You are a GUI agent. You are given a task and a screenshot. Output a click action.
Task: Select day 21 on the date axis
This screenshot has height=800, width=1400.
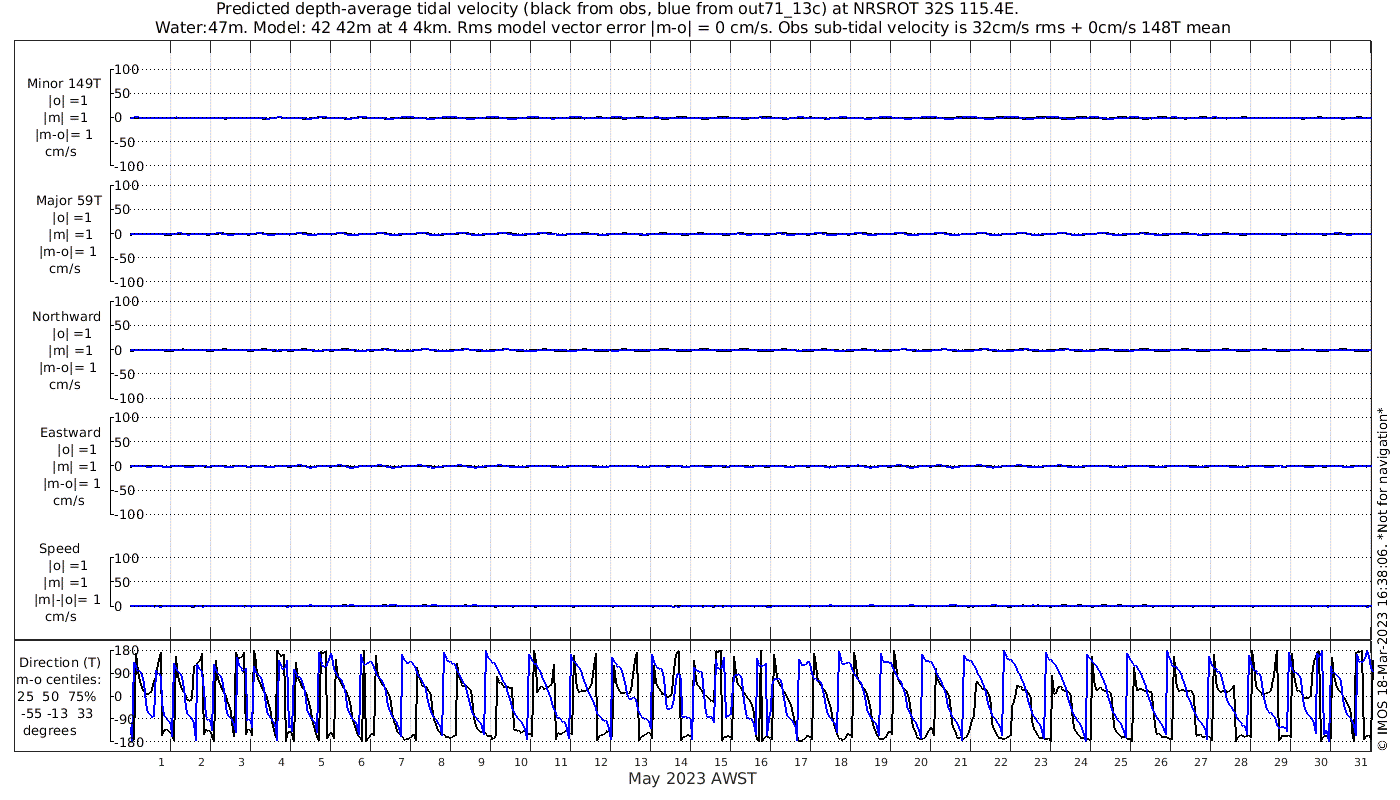(961, 762)
